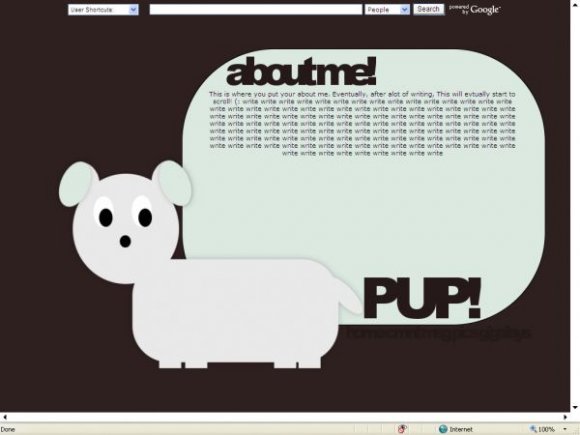Click the PUP! title text
The width and height of the screenshot is (580, 435).
pos(422,298)
